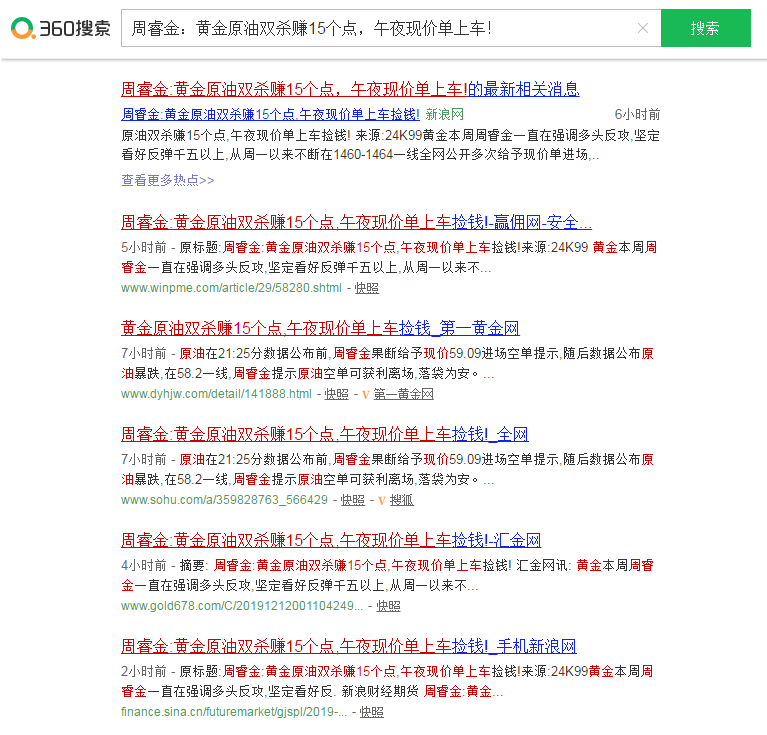The image size is (767, 735).
Task: Open the 全网 result title from sohu
Action: click(x=325, y=434)
